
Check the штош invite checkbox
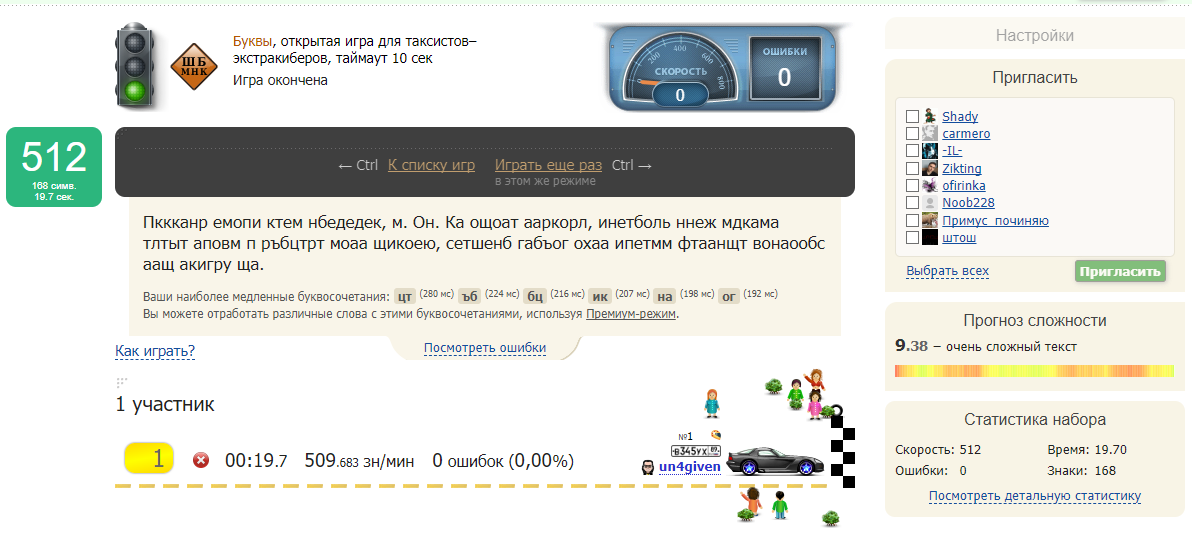(912, 239)
